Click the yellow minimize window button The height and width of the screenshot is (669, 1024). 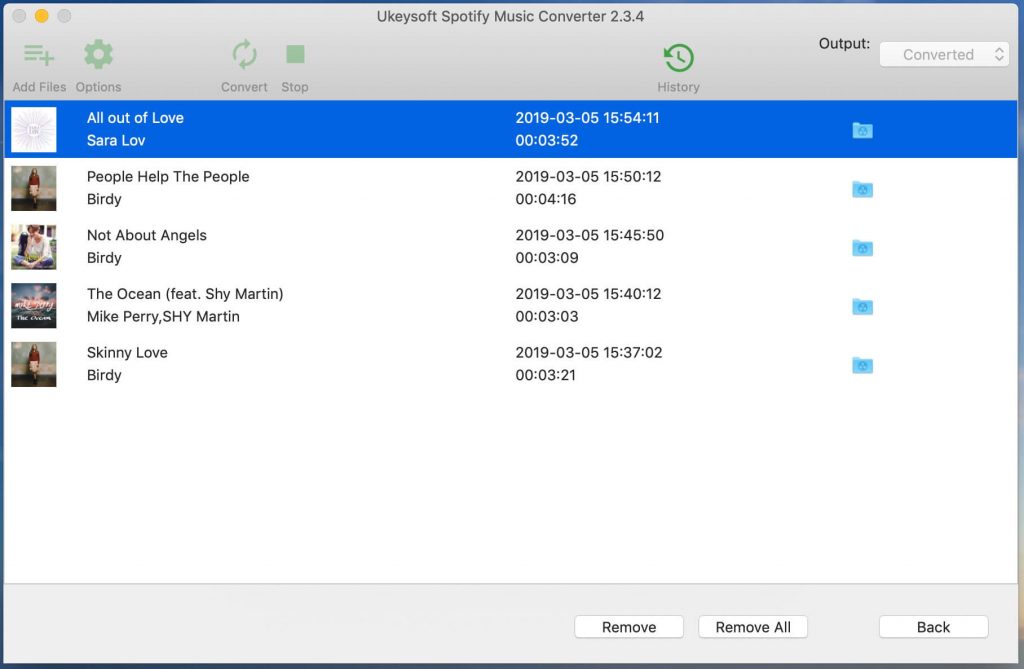point(41,16)
